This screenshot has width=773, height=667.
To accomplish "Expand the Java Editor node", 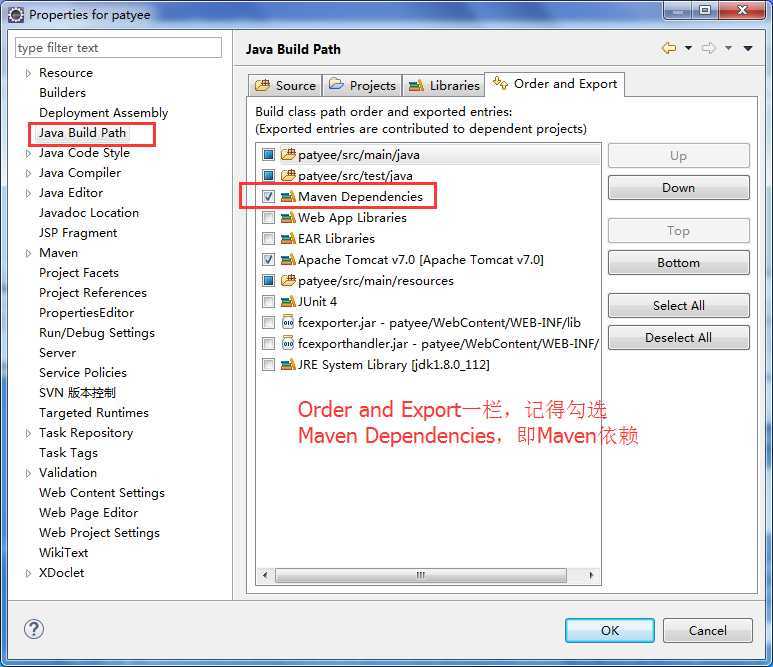I will tap(28, 193).
